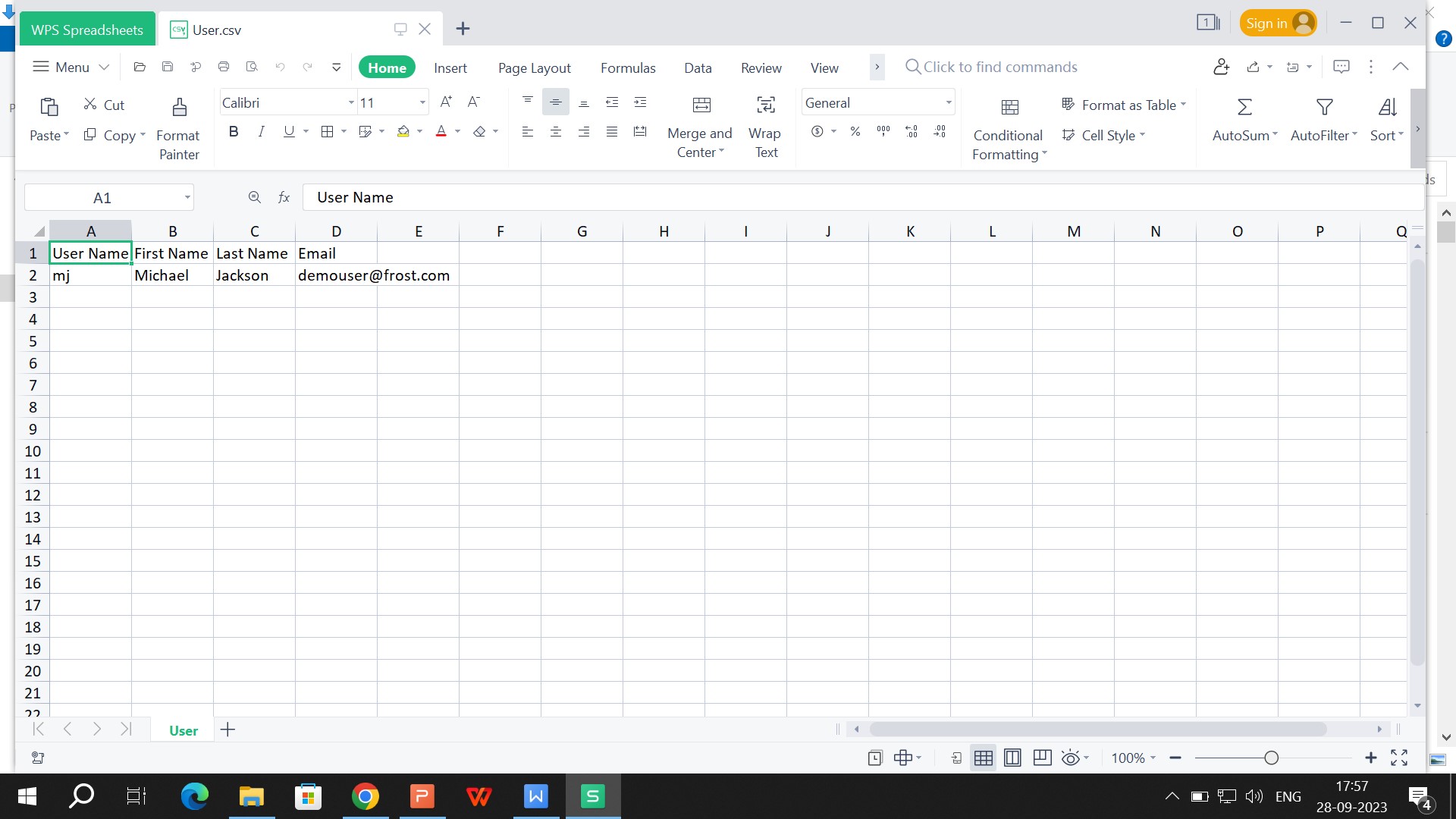
Task: Click the Merge and Center icon
Action: 702,105
